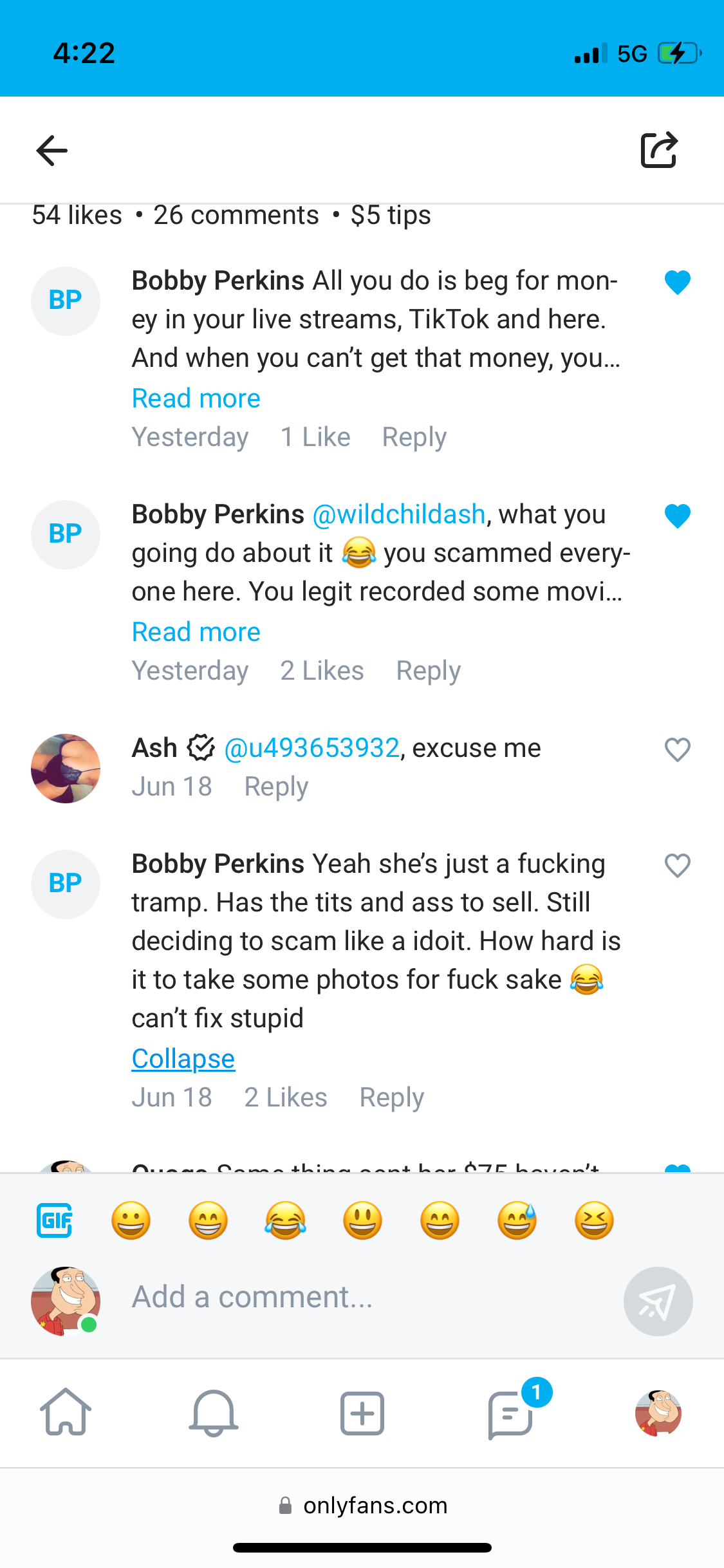The width and height of the screenshot is (724, 1568).
Task: Insert the sweat smile emoji
Action: (517, 1220)
